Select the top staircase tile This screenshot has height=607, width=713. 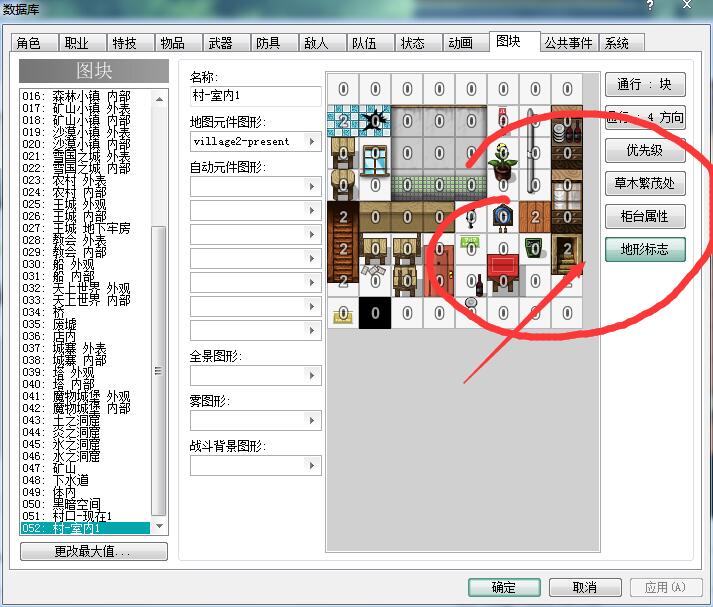343,217
